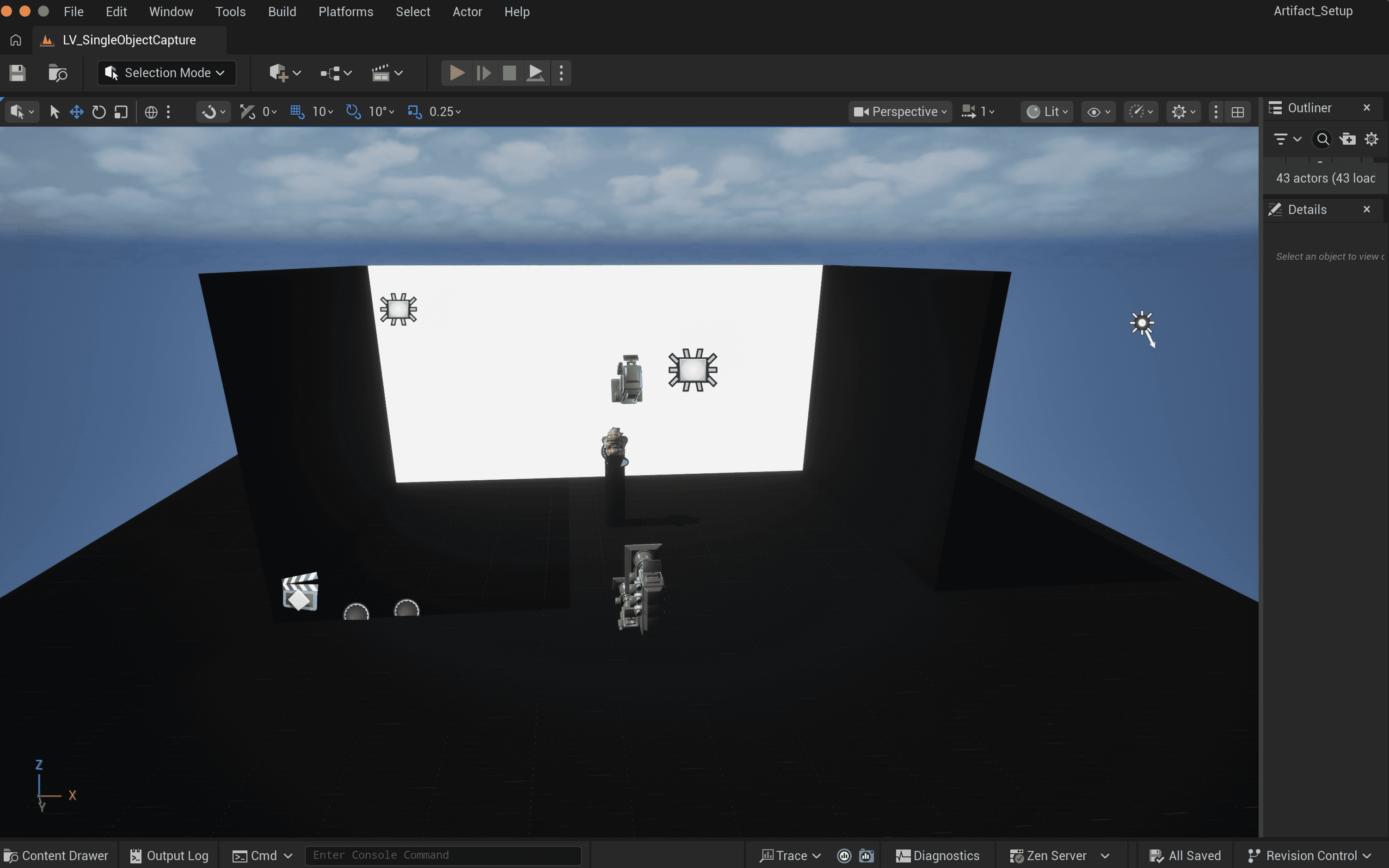Expand the Selection Mode dropdown
Viewport: 1389px width, 868px height.
pos(166,73)
